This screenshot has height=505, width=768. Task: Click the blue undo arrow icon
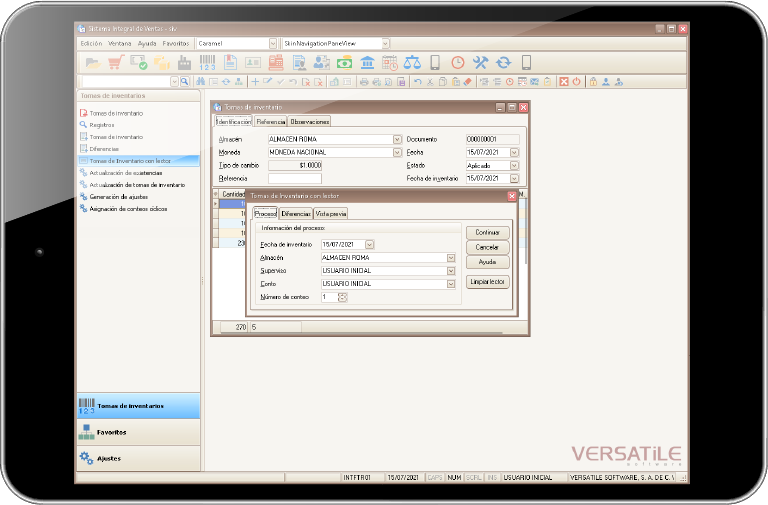point(417,82)
